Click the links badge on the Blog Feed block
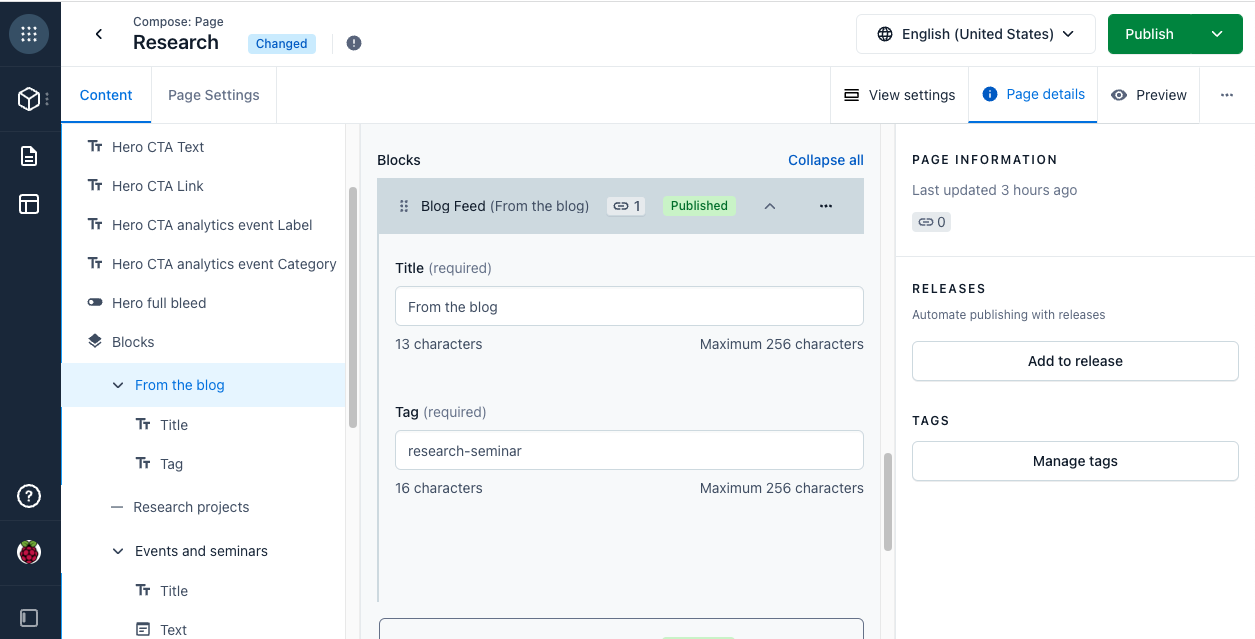The width and height of the screenshot is (1255, 639). 625,205
